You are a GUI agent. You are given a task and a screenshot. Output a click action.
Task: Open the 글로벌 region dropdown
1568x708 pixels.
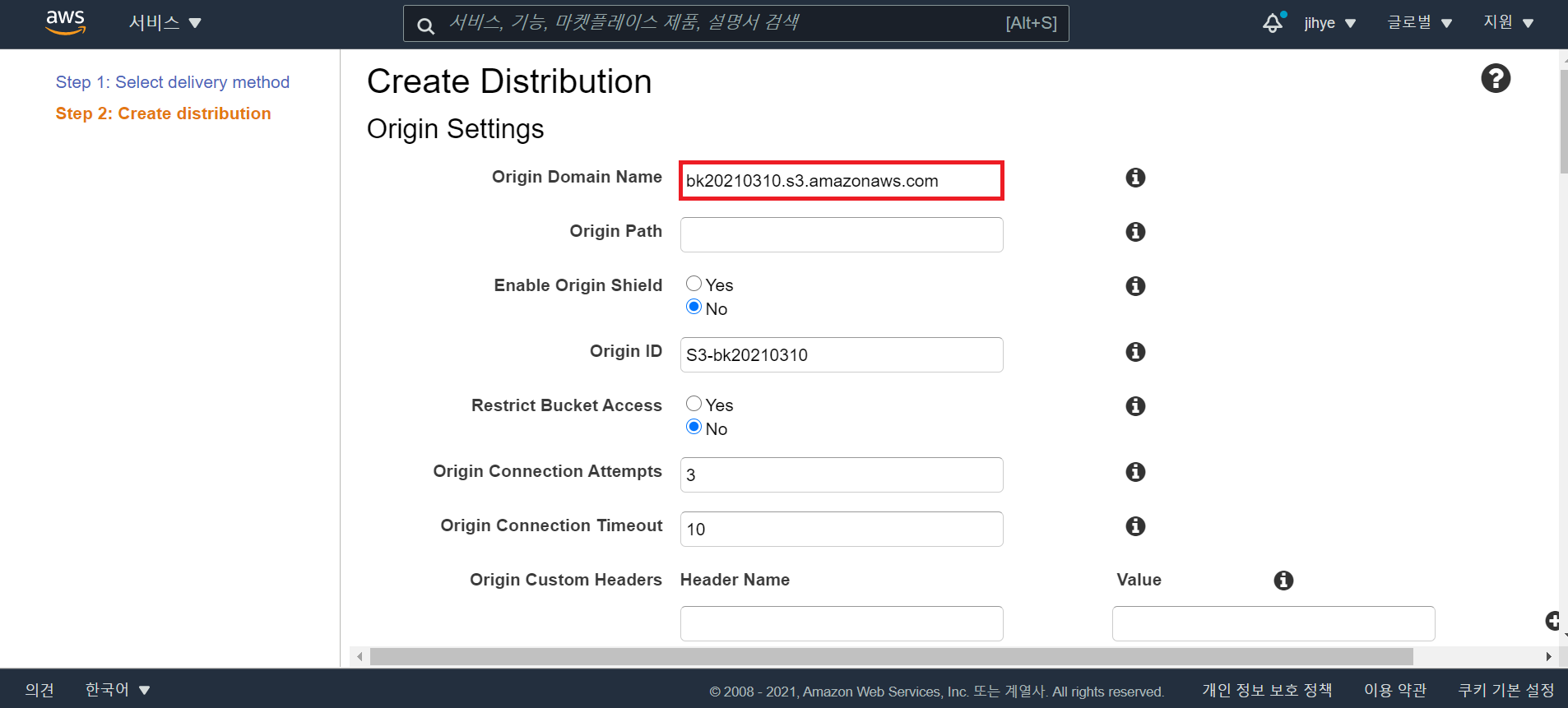pyautogui.click(x=1419, y=23)
